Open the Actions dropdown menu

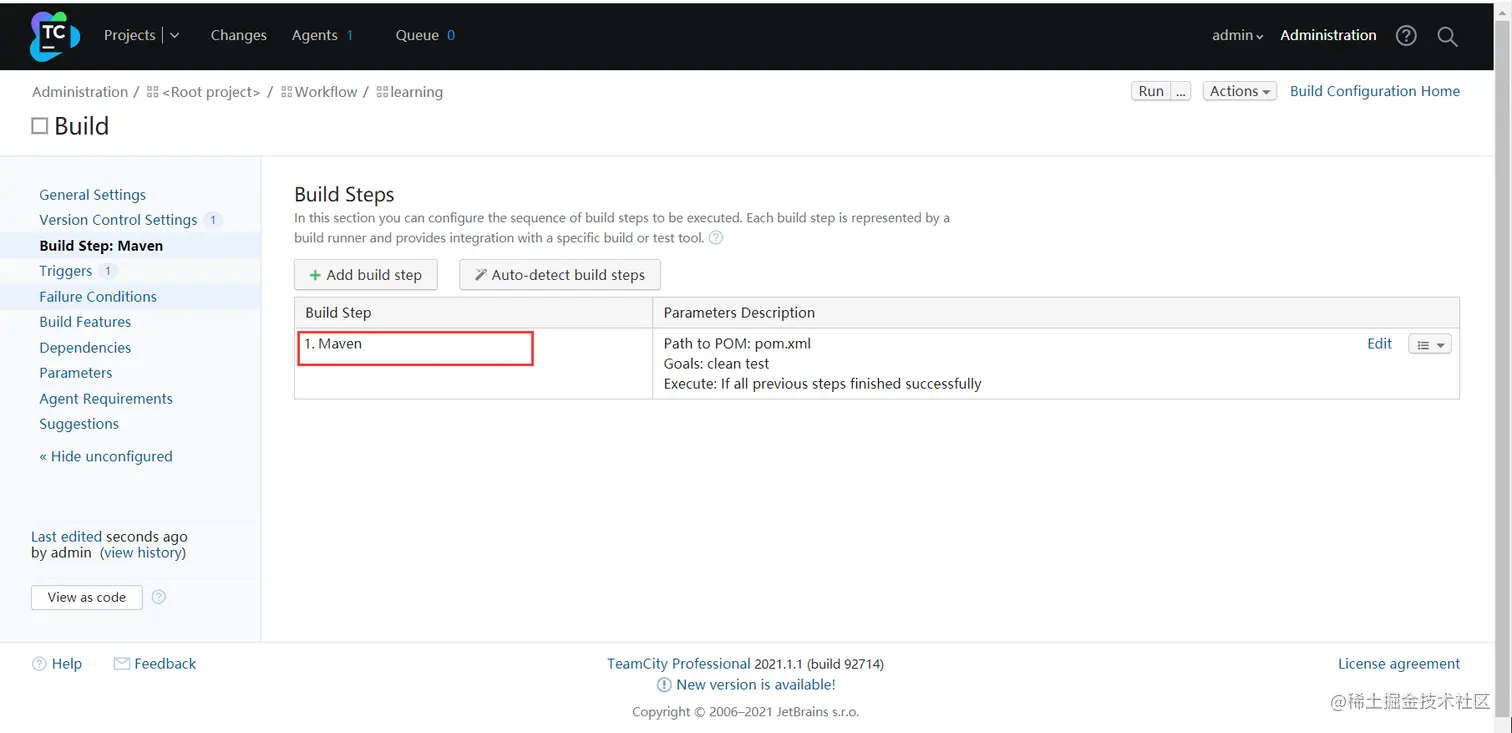tap(1239, 91)
